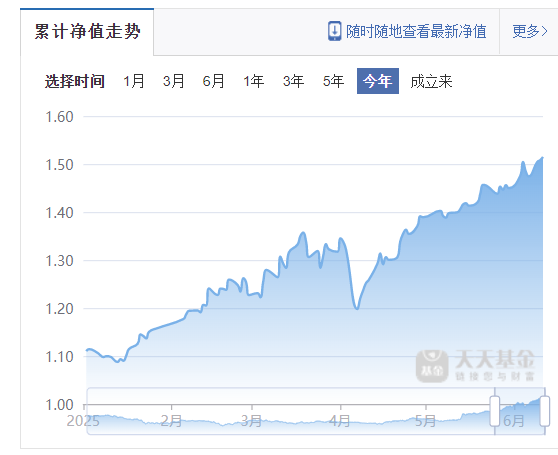Click the 天天基金 watermark logo icon
This screenshot has height=455, width=558.
(x=432, y=366)
